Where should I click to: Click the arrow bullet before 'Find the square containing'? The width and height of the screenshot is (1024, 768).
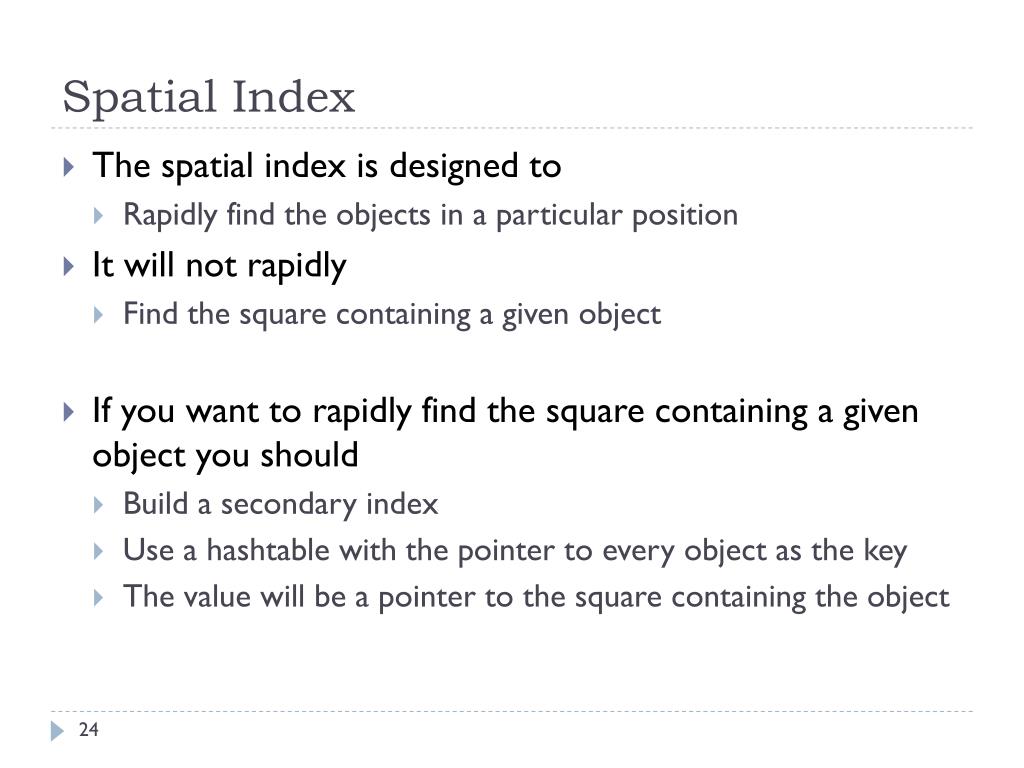(99, 315)
